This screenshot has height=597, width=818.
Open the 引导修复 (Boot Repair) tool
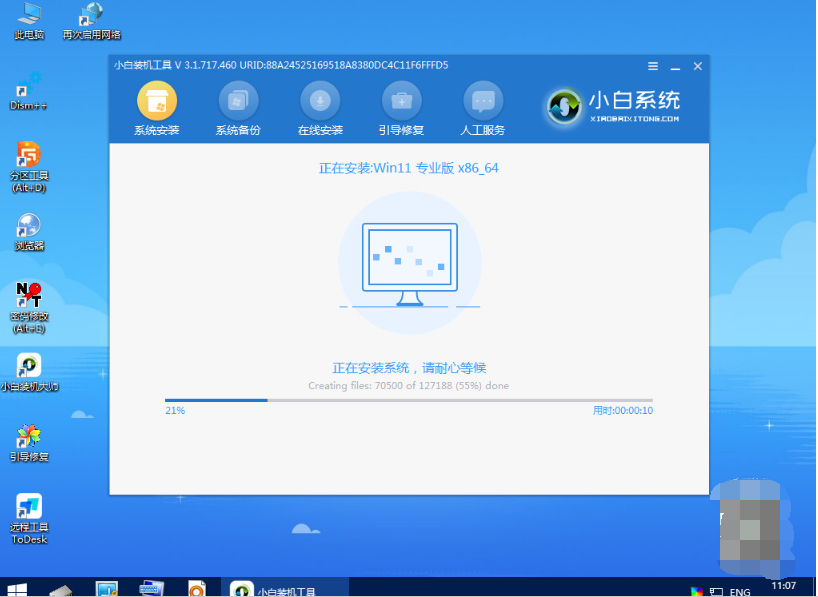click(401, 107)
